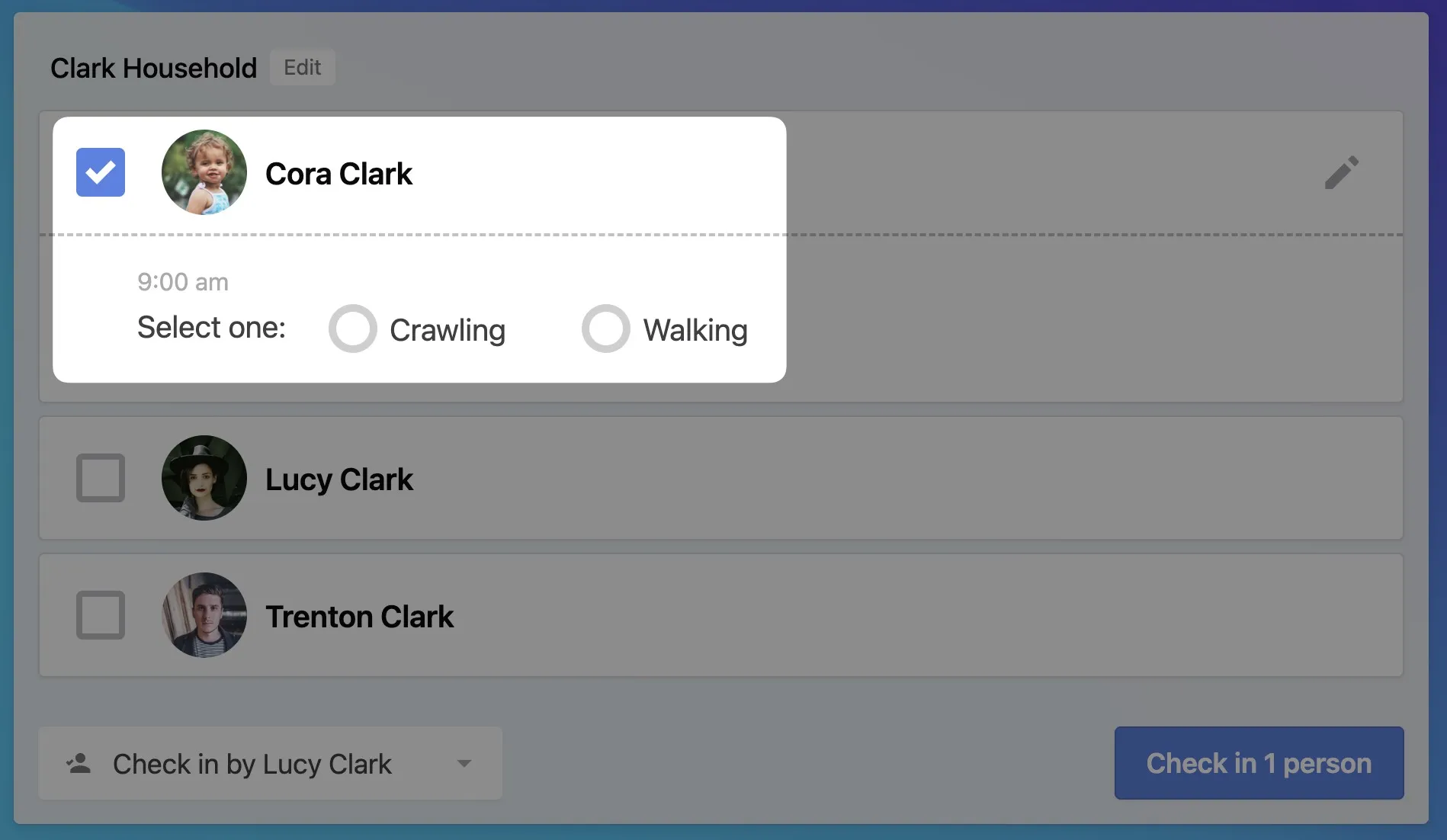This screenshot has height=840, width=1447.
Task: Select the Crawling radio option
Action: [x=353, y=329]
